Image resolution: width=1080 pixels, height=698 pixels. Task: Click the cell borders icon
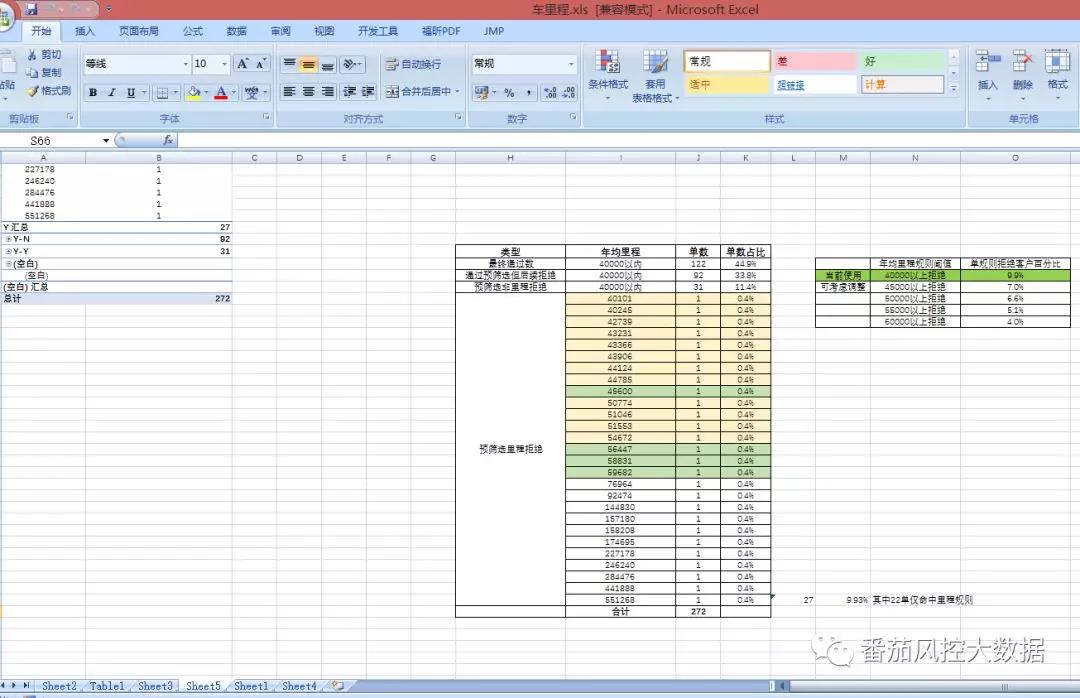pos(163,92)
